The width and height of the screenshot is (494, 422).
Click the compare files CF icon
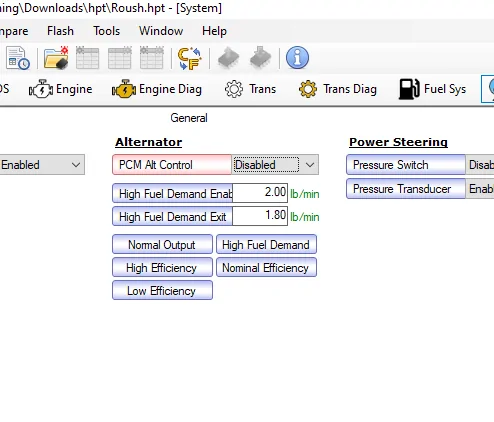190,58
